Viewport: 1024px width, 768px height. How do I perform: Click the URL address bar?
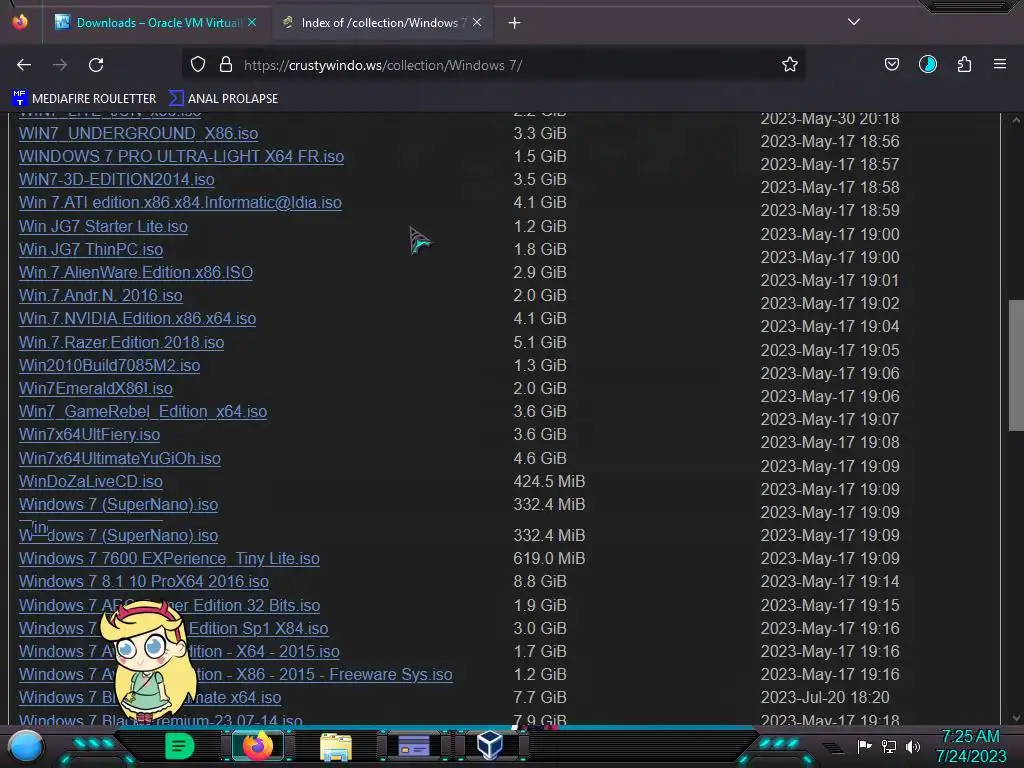tap(493, 65)
